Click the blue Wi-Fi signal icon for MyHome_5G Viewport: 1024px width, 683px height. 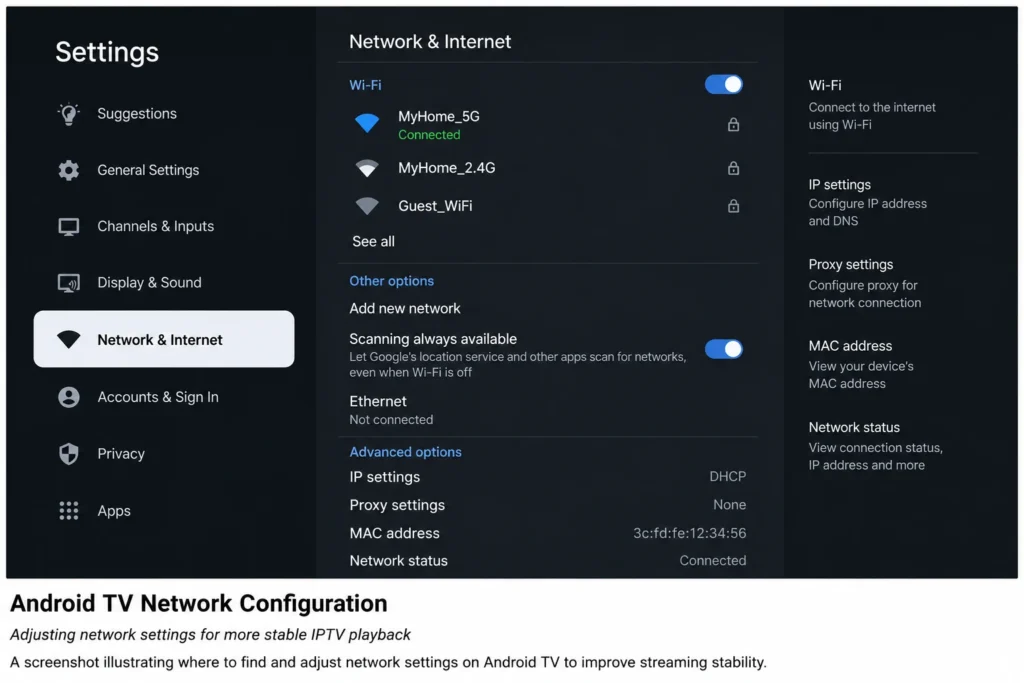pos(367,123)
